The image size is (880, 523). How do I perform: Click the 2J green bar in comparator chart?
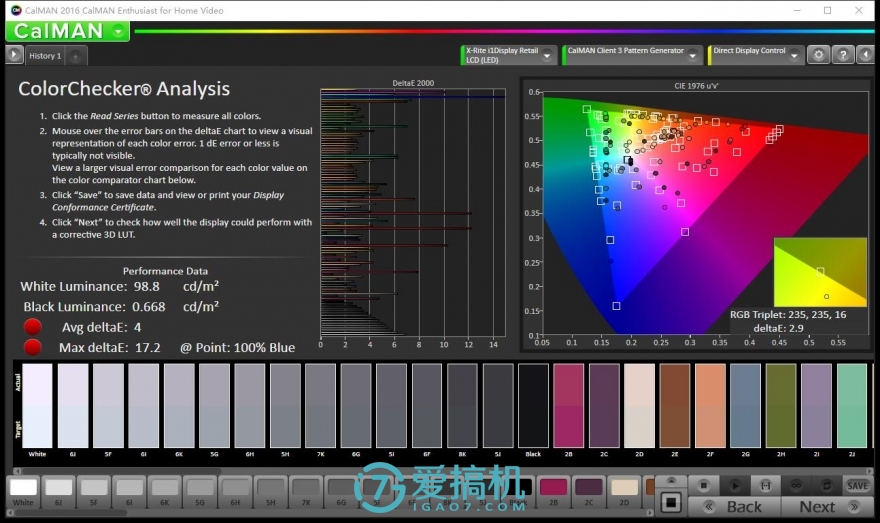pos(852,406)
